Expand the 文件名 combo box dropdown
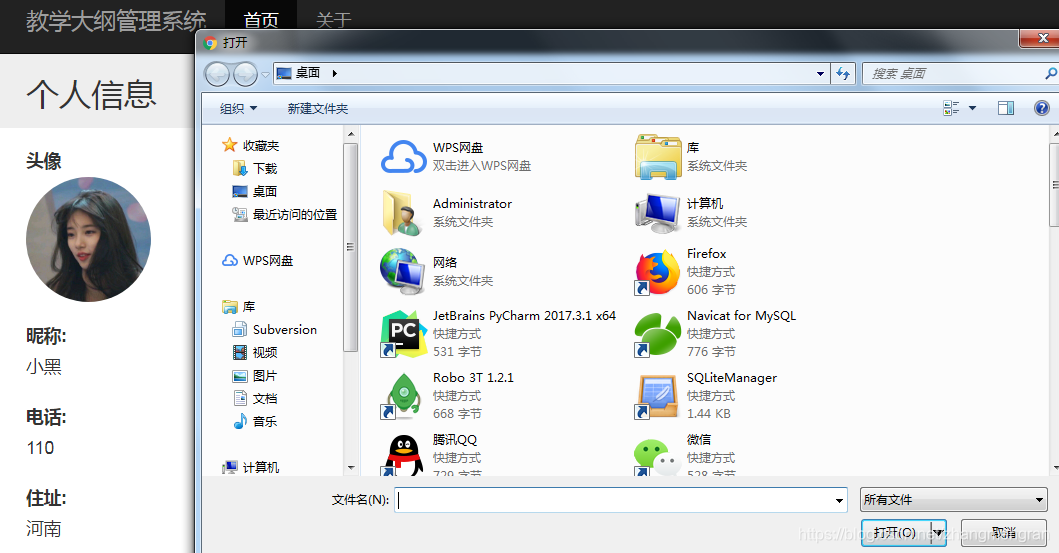 (x=839, y=500)
